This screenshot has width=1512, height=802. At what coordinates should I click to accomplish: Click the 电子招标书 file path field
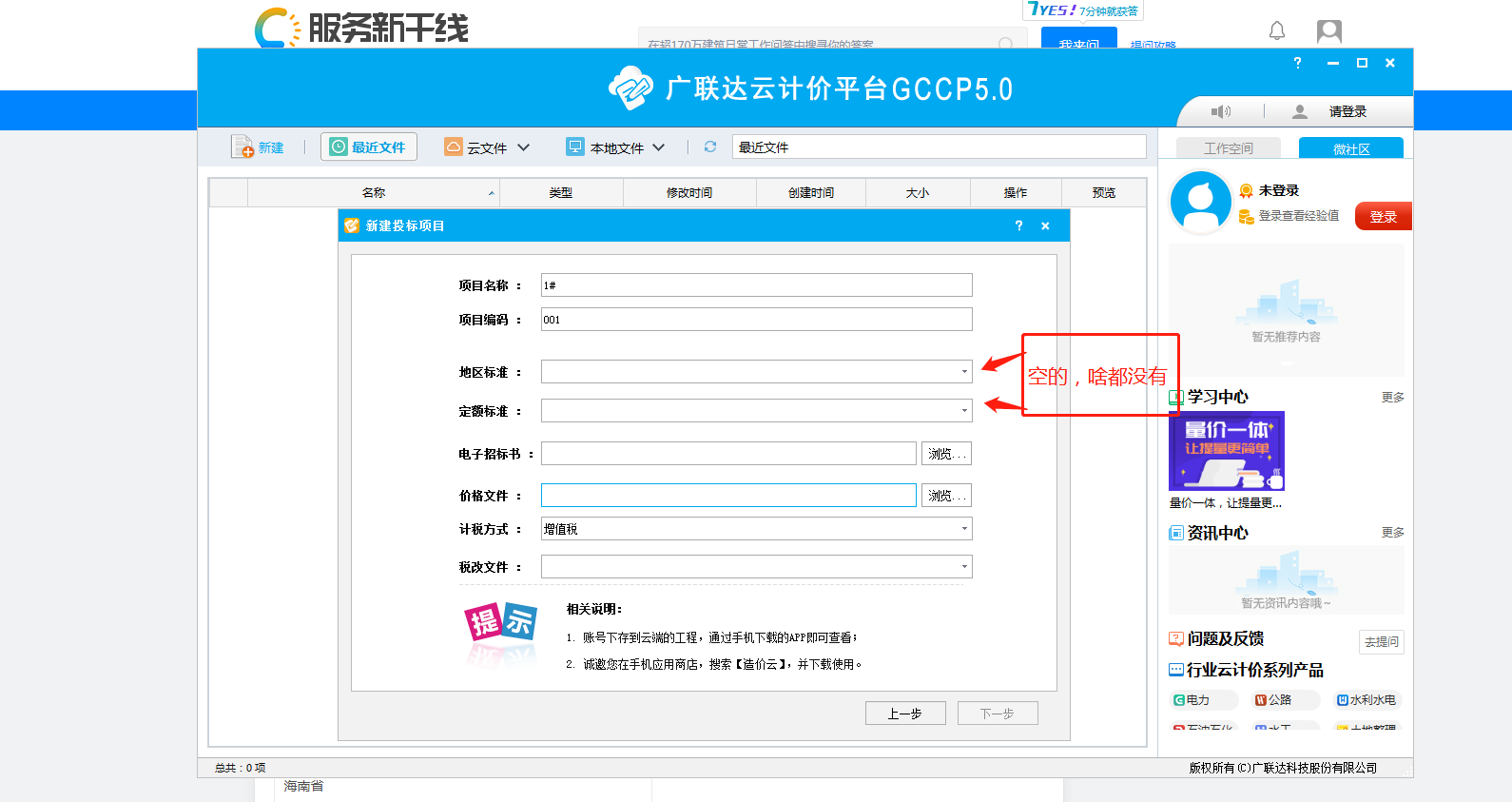click(x=728, y=454)
